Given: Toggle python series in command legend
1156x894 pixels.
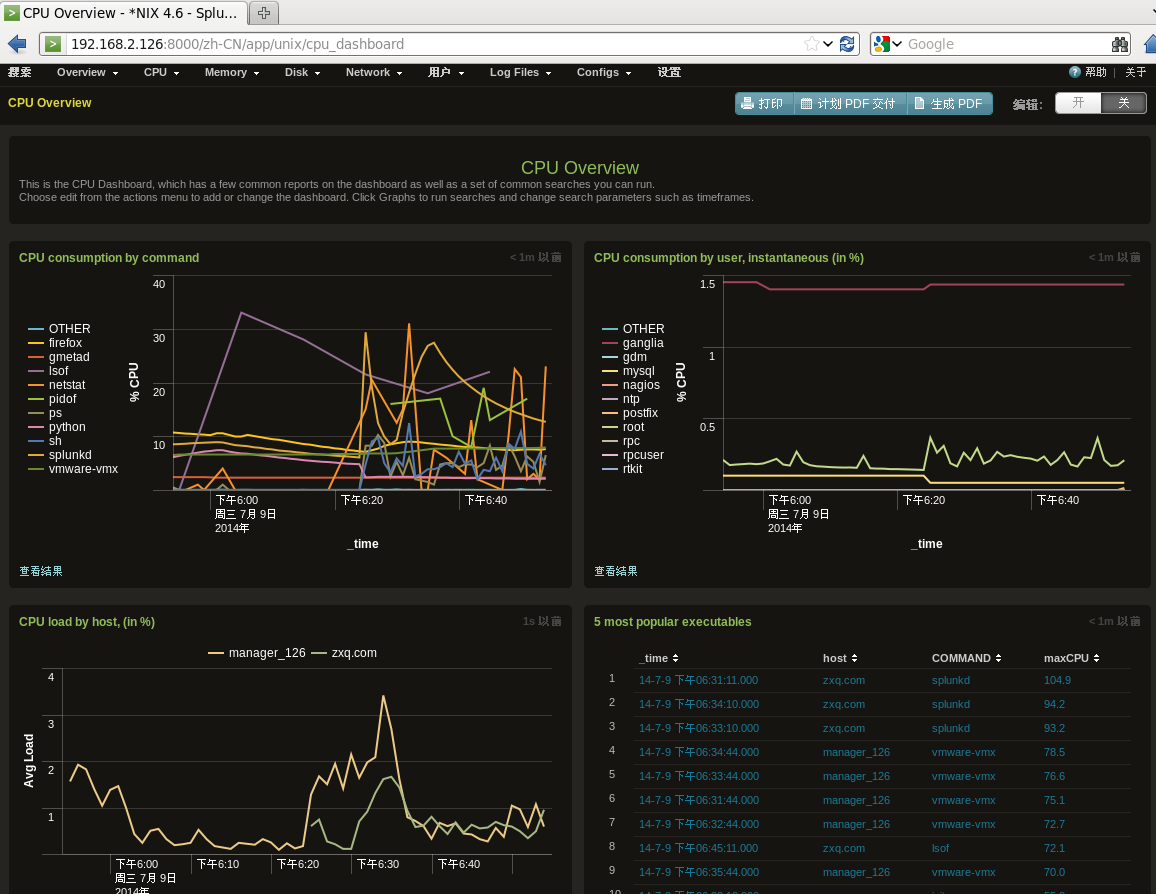Looking at the screenshot, I should coord(57,427).
